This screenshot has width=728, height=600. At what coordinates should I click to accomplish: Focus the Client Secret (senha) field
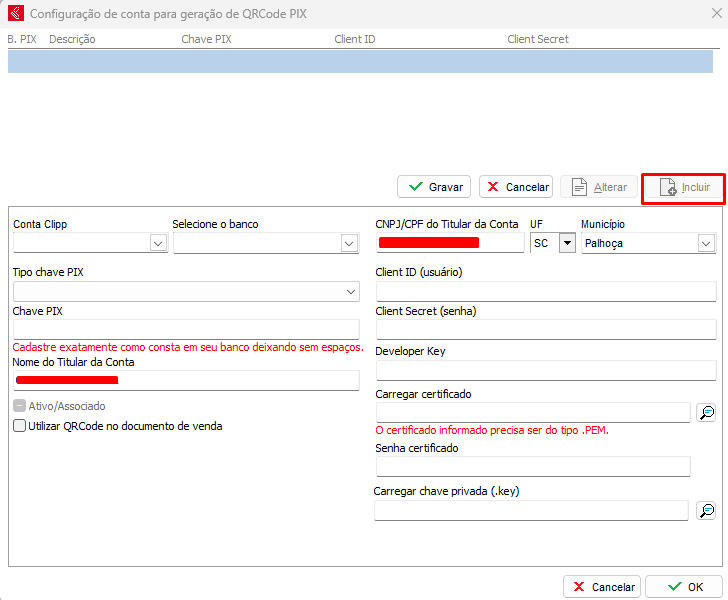pyautogui.click(x=545, y=330)
